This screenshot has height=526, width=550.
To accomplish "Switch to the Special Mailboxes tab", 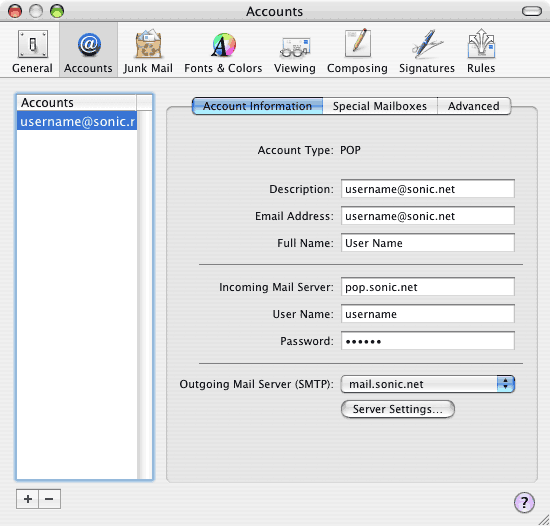I will 380,106.
